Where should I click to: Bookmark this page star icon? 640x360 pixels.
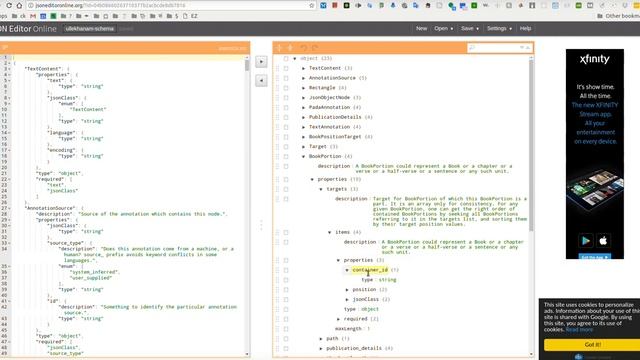pos(312,6)
